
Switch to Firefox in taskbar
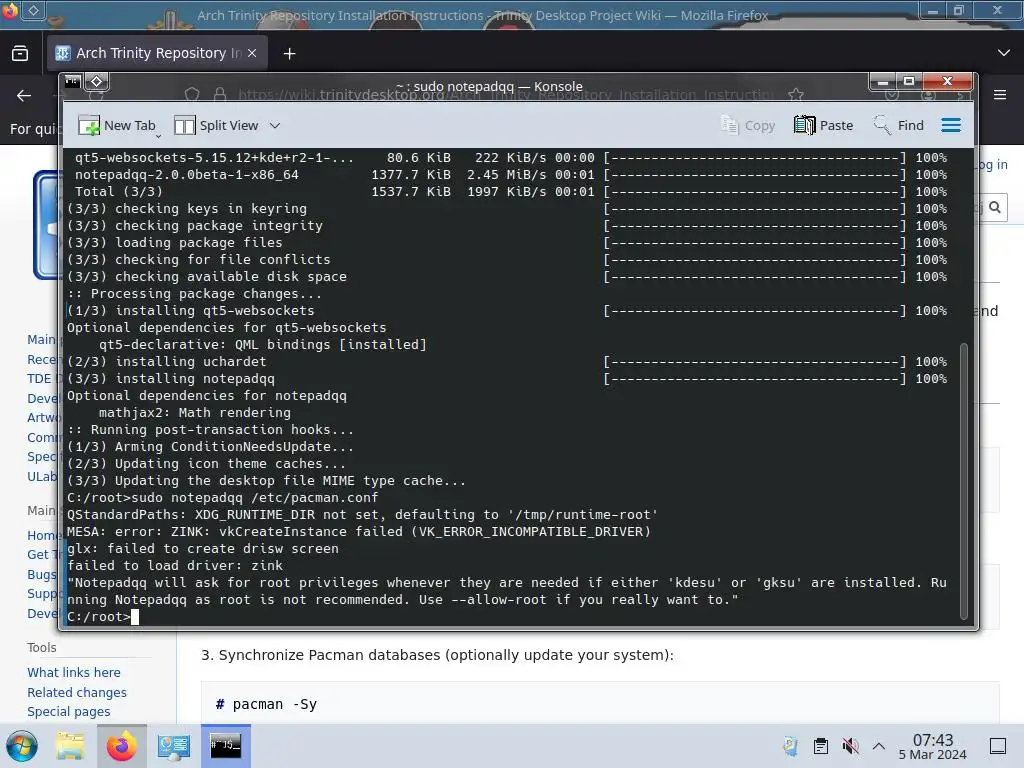[x=122, y=746]
